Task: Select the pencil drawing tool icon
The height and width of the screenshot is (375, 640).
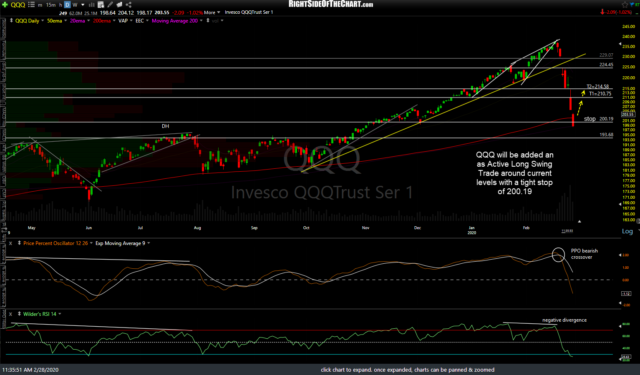Action: tap(110, 5)
